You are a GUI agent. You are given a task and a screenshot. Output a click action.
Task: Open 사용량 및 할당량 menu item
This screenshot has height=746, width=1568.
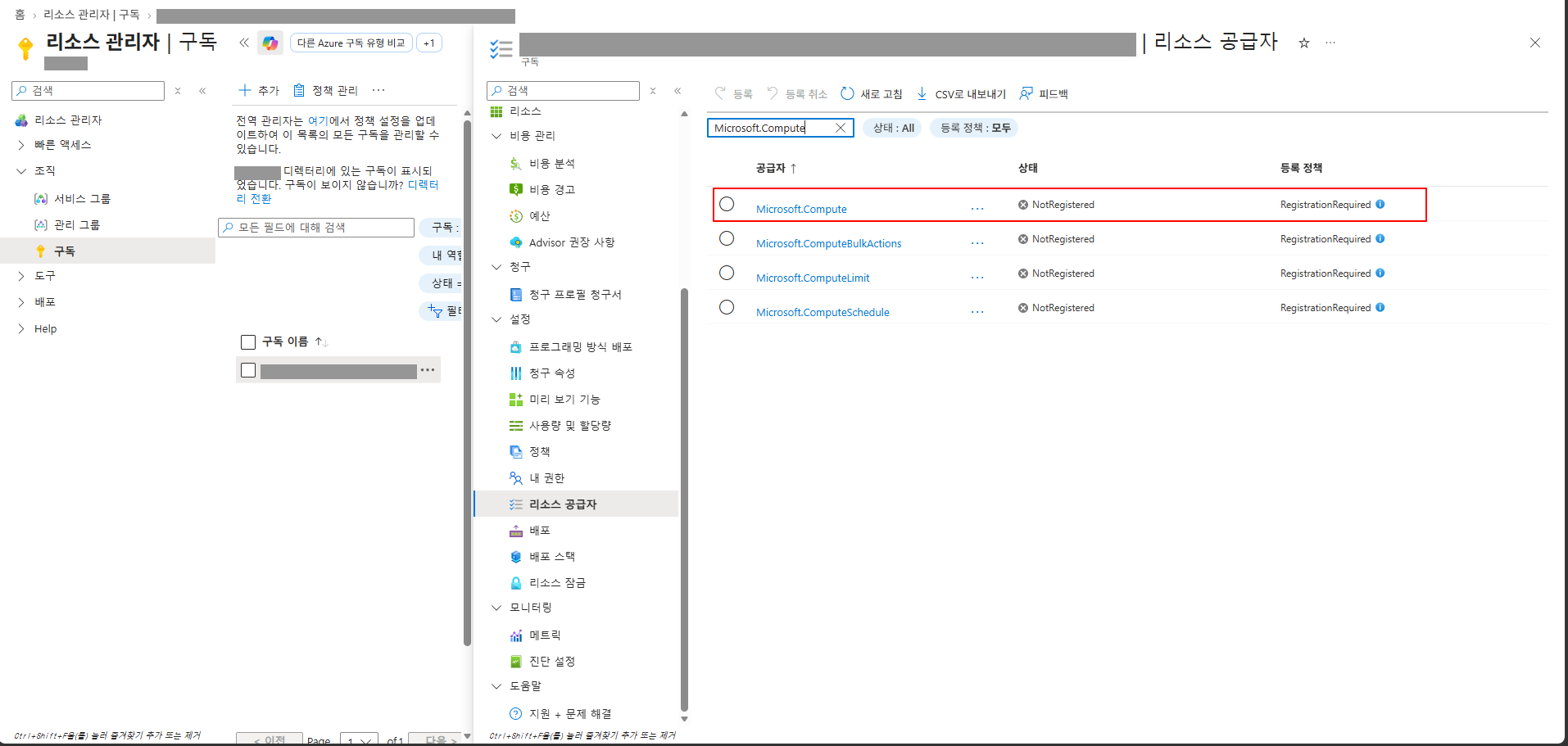569,426
